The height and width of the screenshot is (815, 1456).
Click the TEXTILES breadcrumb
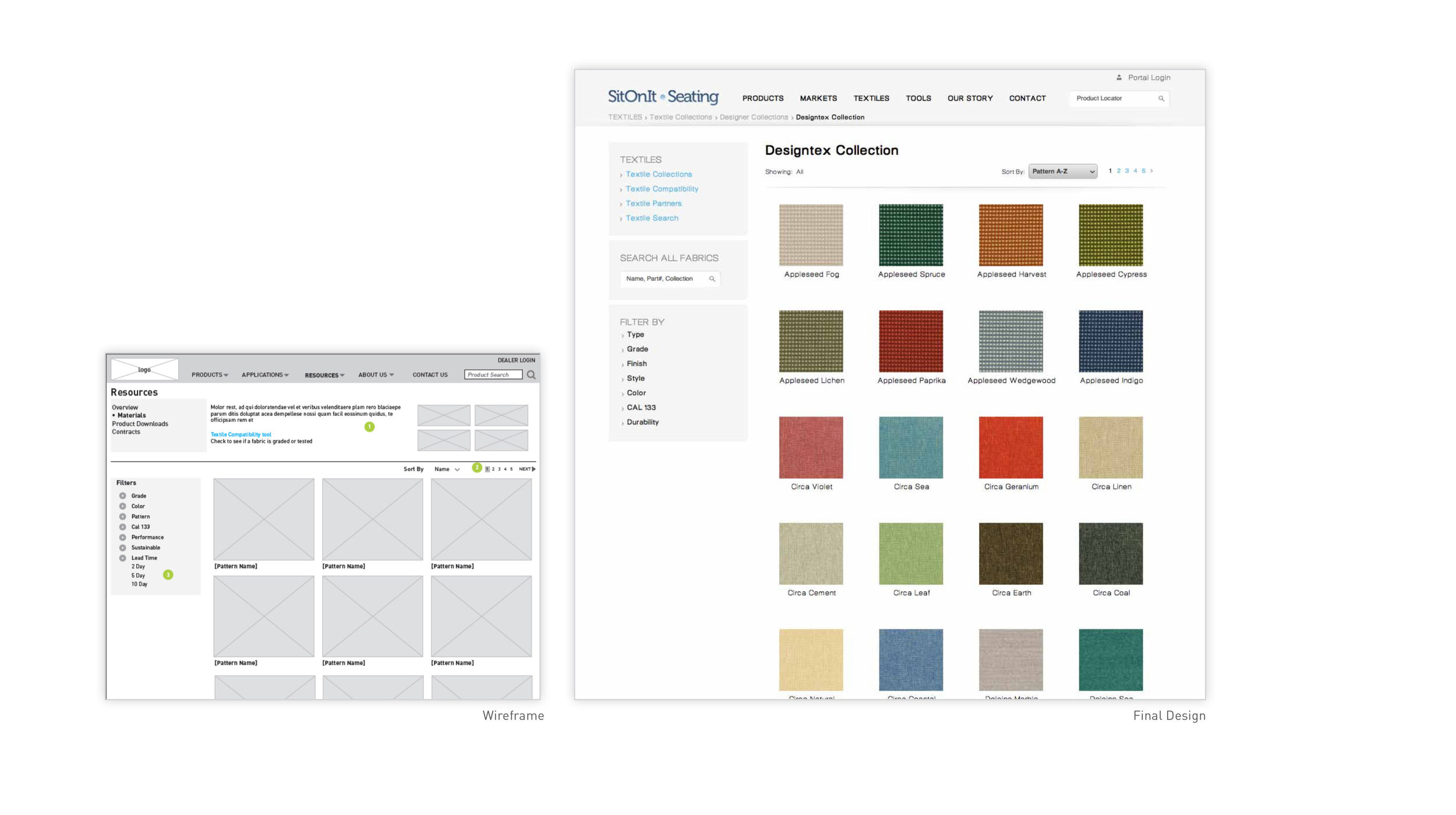click(625, 117)
